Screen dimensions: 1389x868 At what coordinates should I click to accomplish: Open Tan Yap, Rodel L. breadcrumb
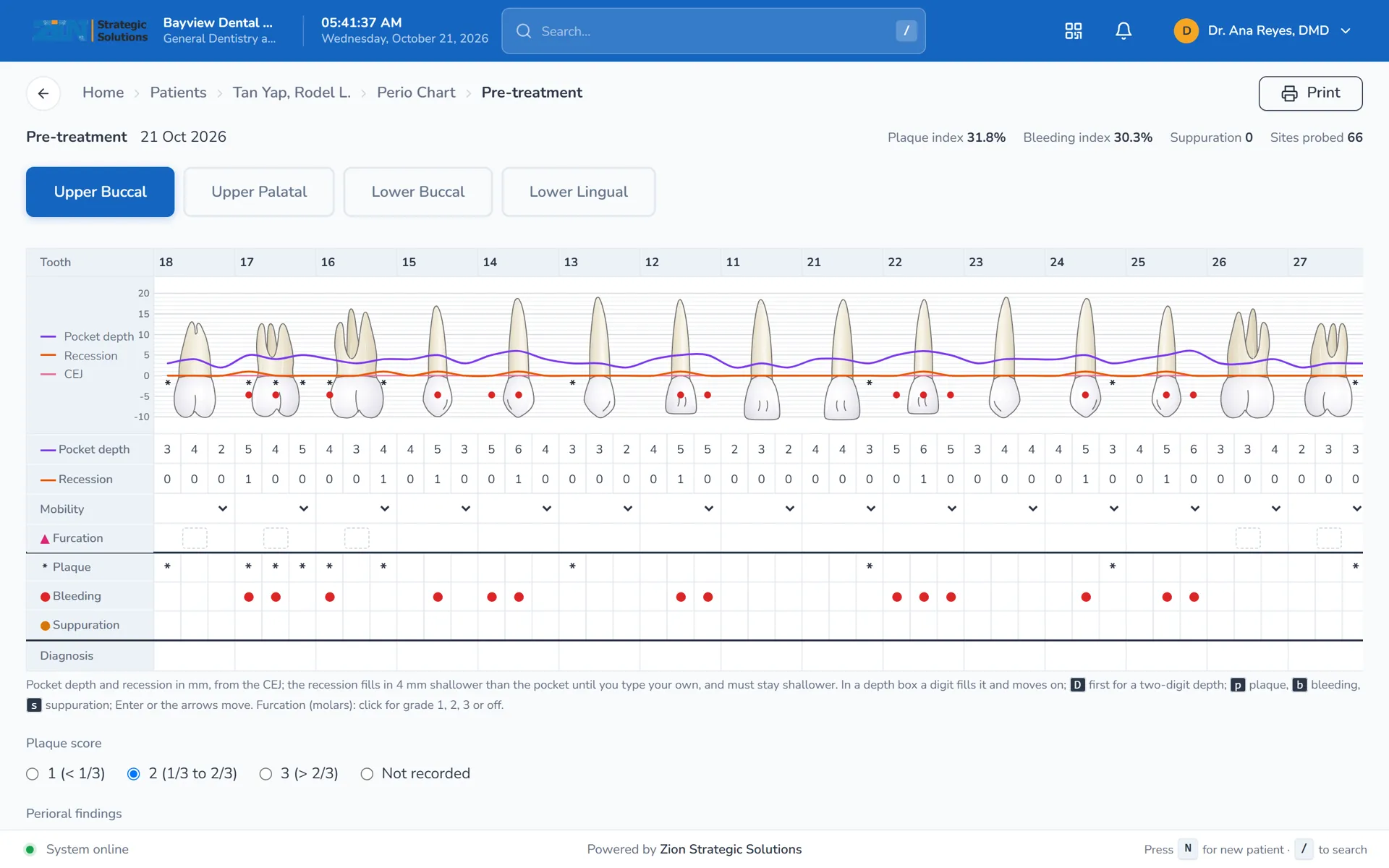pyautogui.click(x=292, y=93)
